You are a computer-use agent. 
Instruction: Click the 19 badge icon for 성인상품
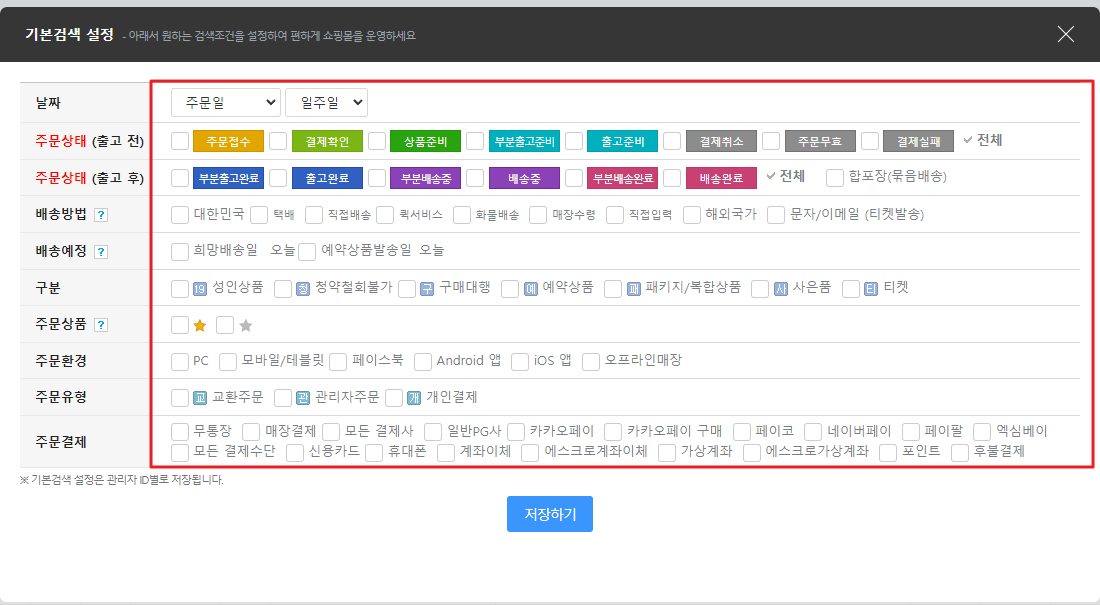click(200, 289)
